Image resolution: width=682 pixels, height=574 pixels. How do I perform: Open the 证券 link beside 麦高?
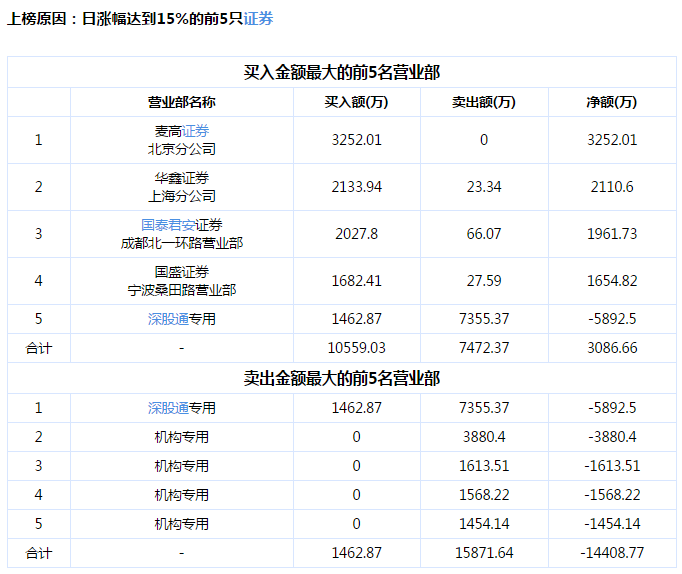pyautogui.click(x=195, y=131)
